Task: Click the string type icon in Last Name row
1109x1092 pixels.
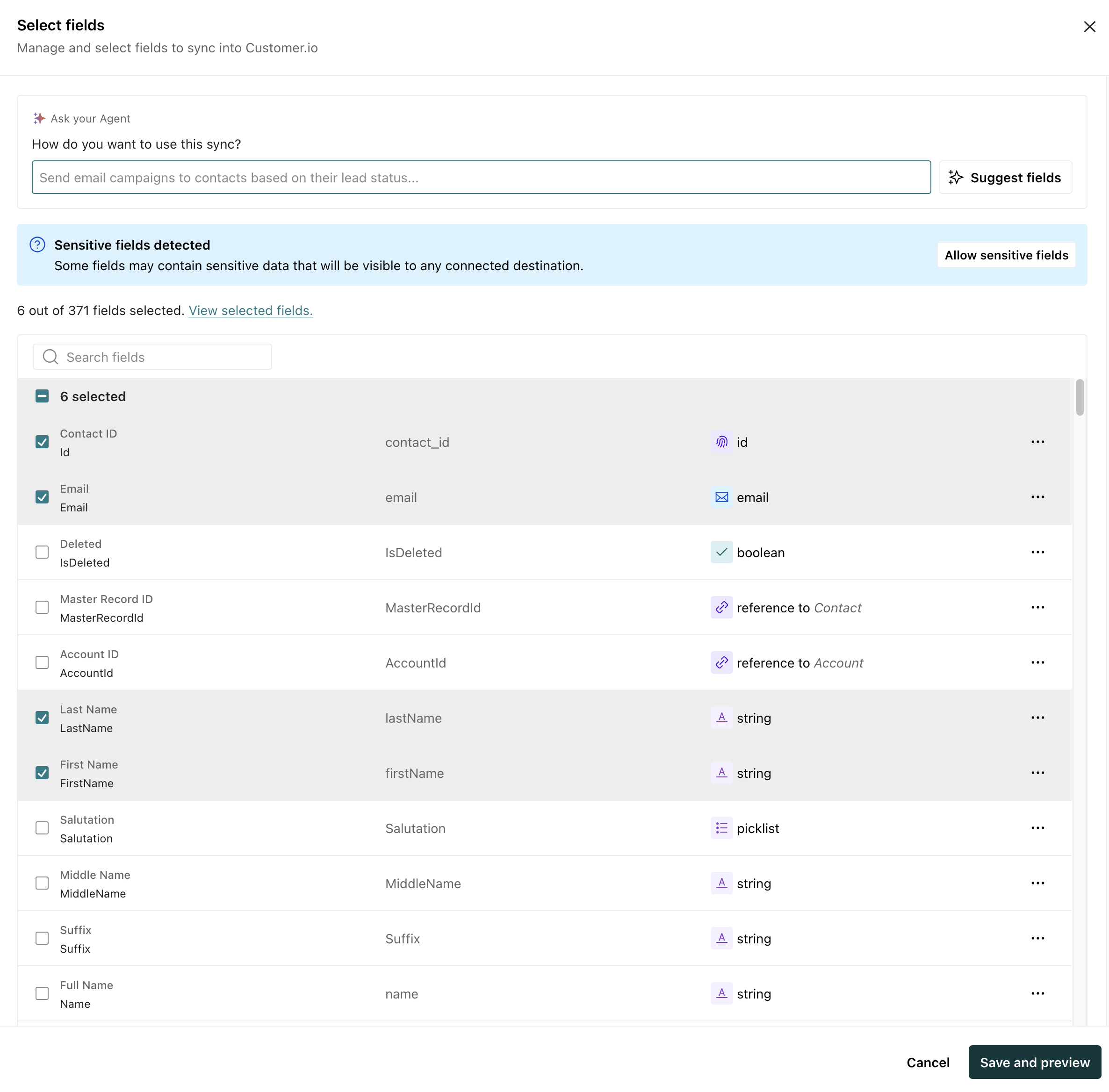Action: [721, 718]
